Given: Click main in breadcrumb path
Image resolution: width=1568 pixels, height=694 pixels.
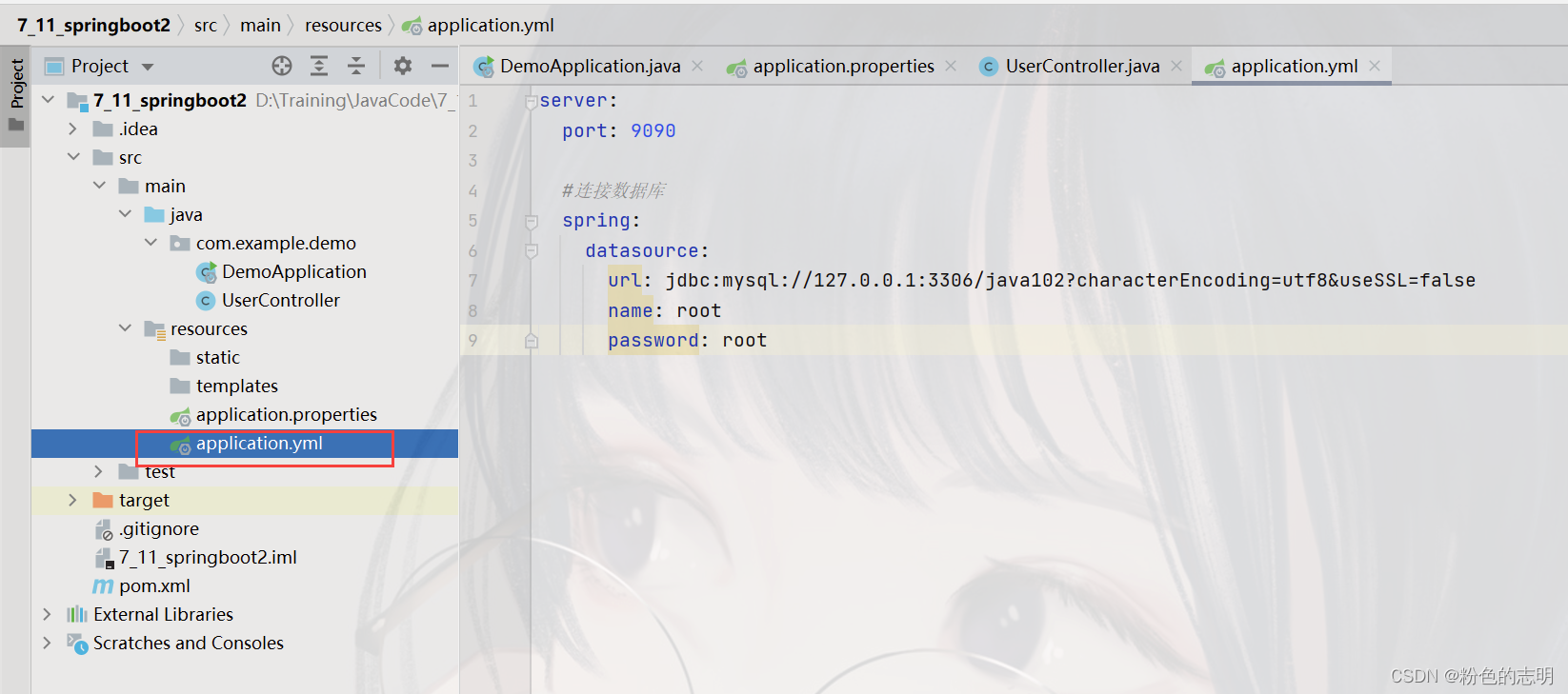Looking at the screenshot, I should click(x=260, y=25).
